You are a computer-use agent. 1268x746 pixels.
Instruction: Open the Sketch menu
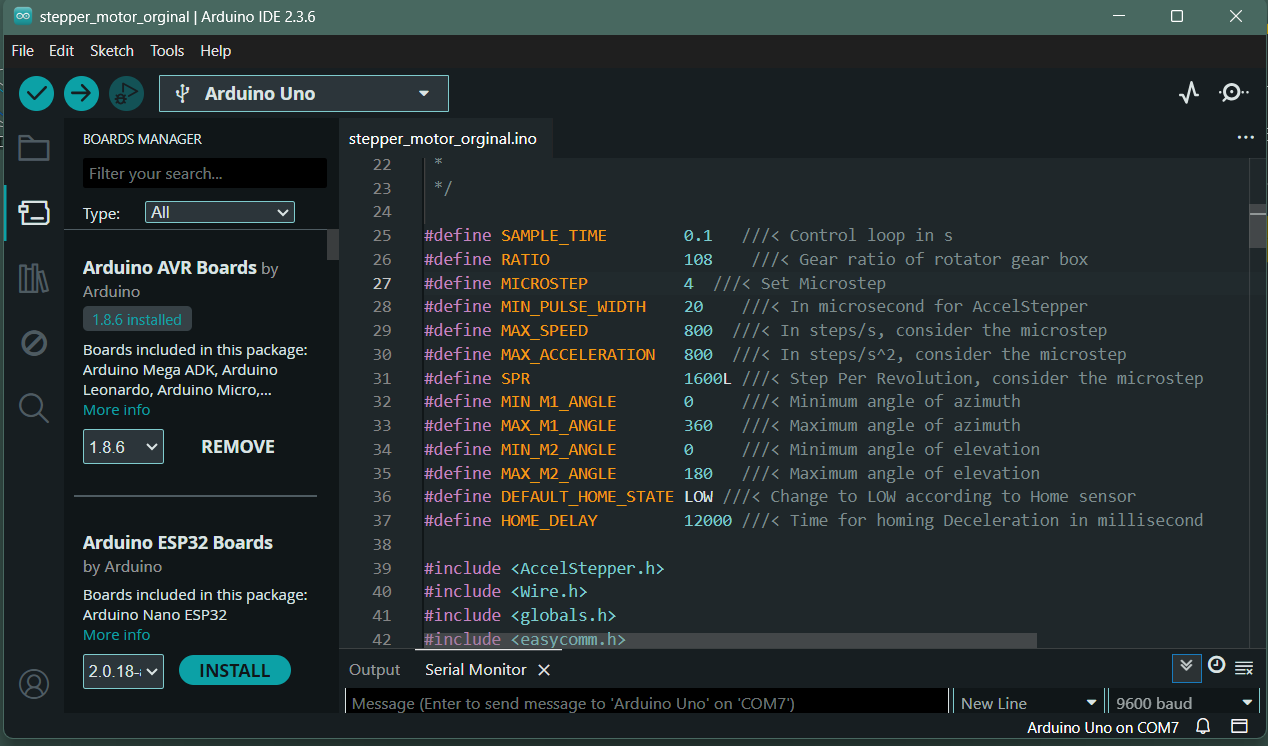[x=112, y=51]
